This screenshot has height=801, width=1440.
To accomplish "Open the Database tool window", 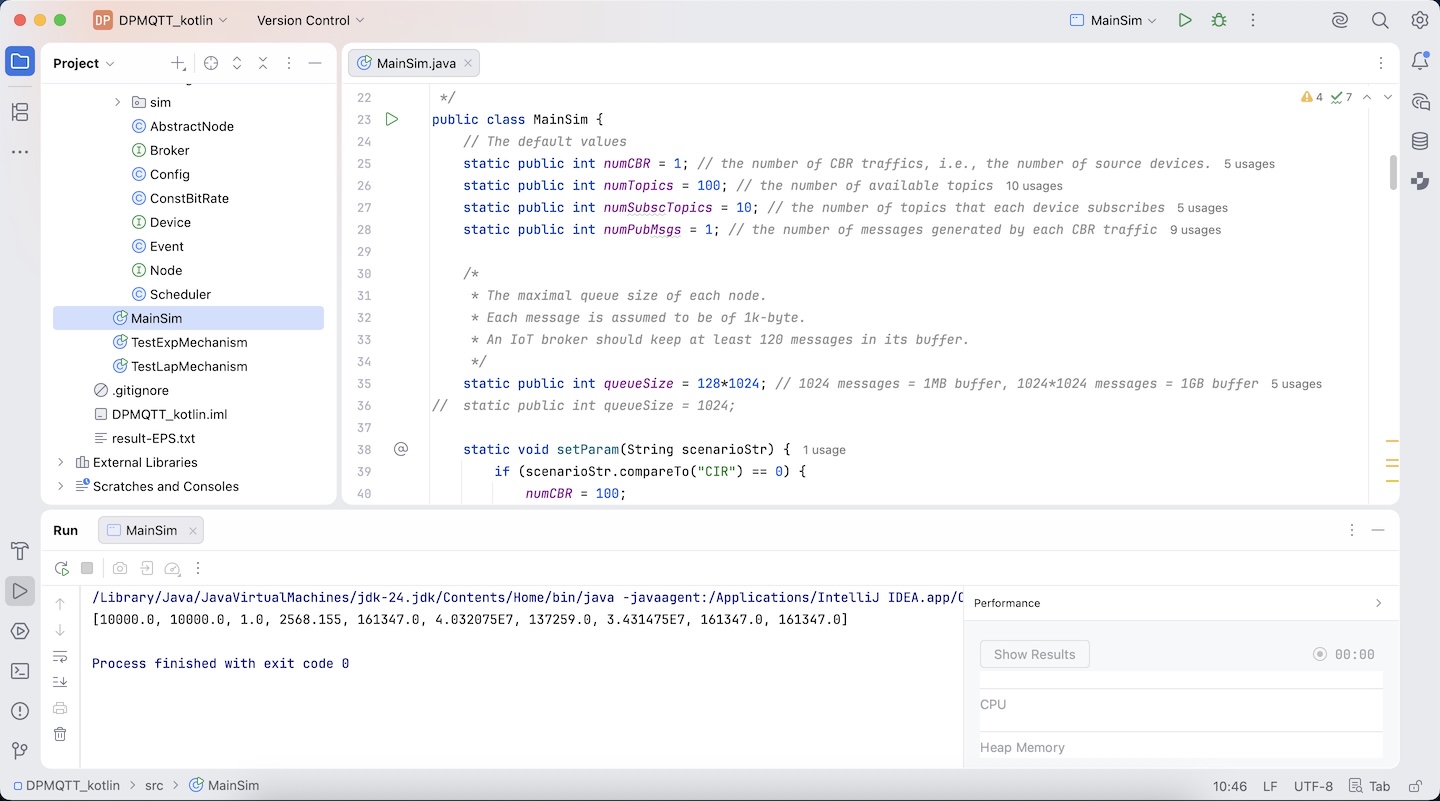I will 1420,141.
